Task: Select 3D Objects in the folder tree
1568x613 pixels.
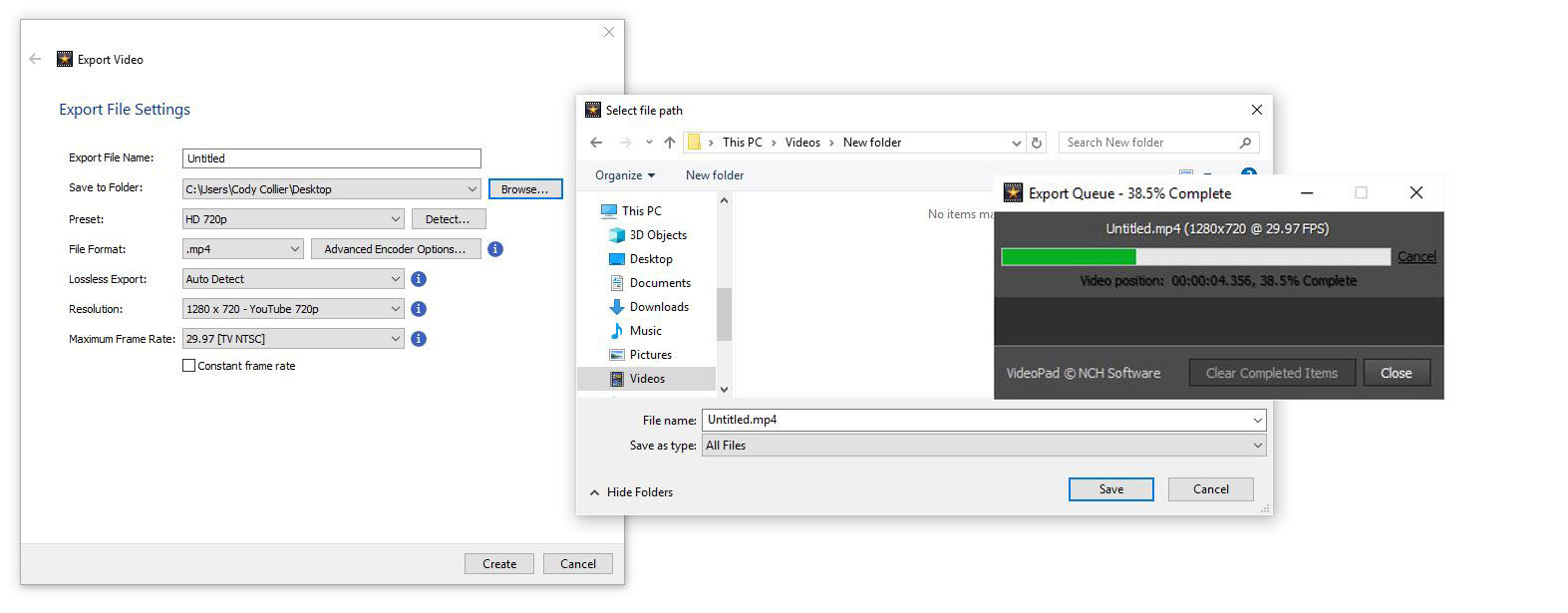Action: point(647,234)
